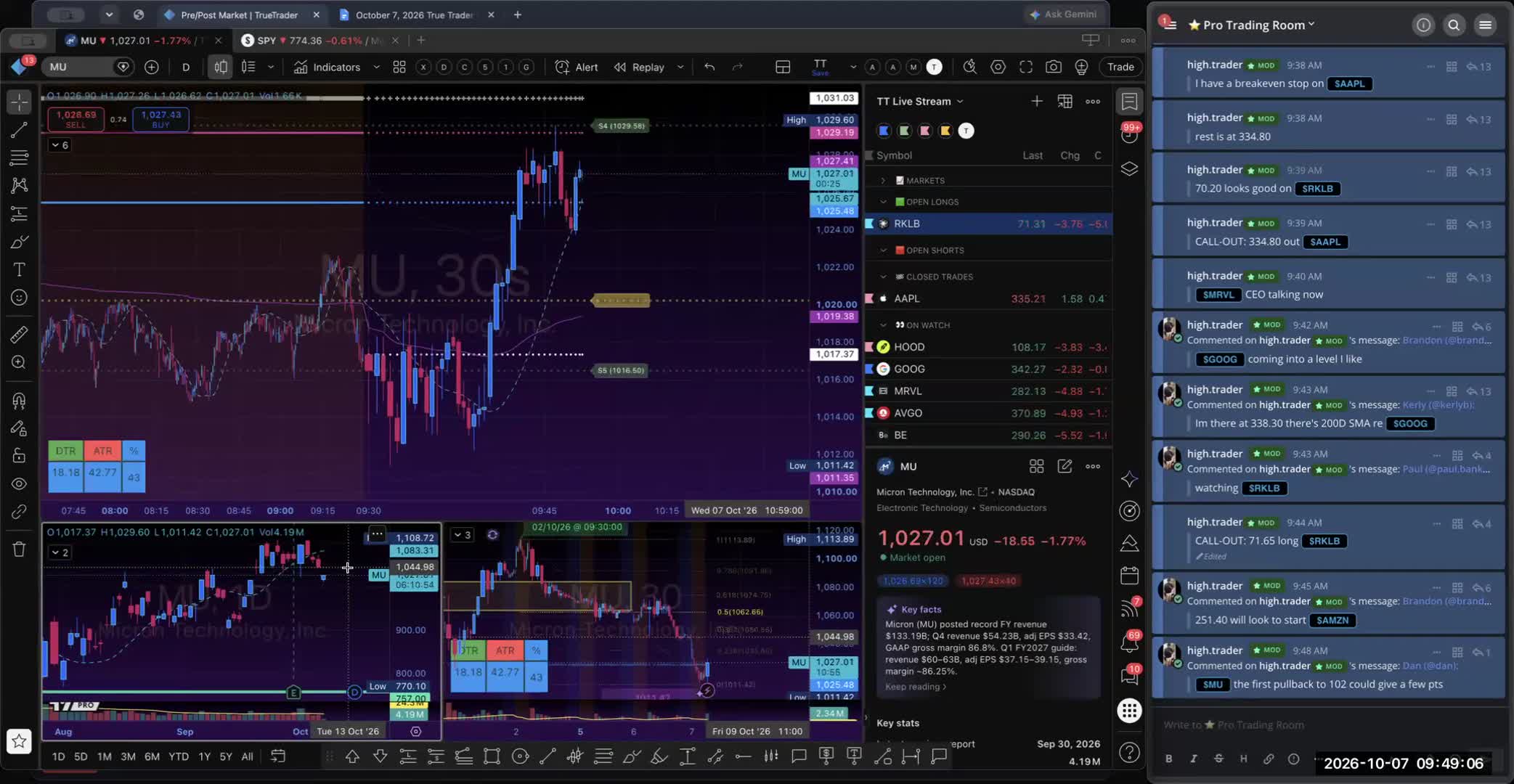Viewport: 1514px width, 784px height.
Task: Select the 1M time range
Action: coord(105,756)
